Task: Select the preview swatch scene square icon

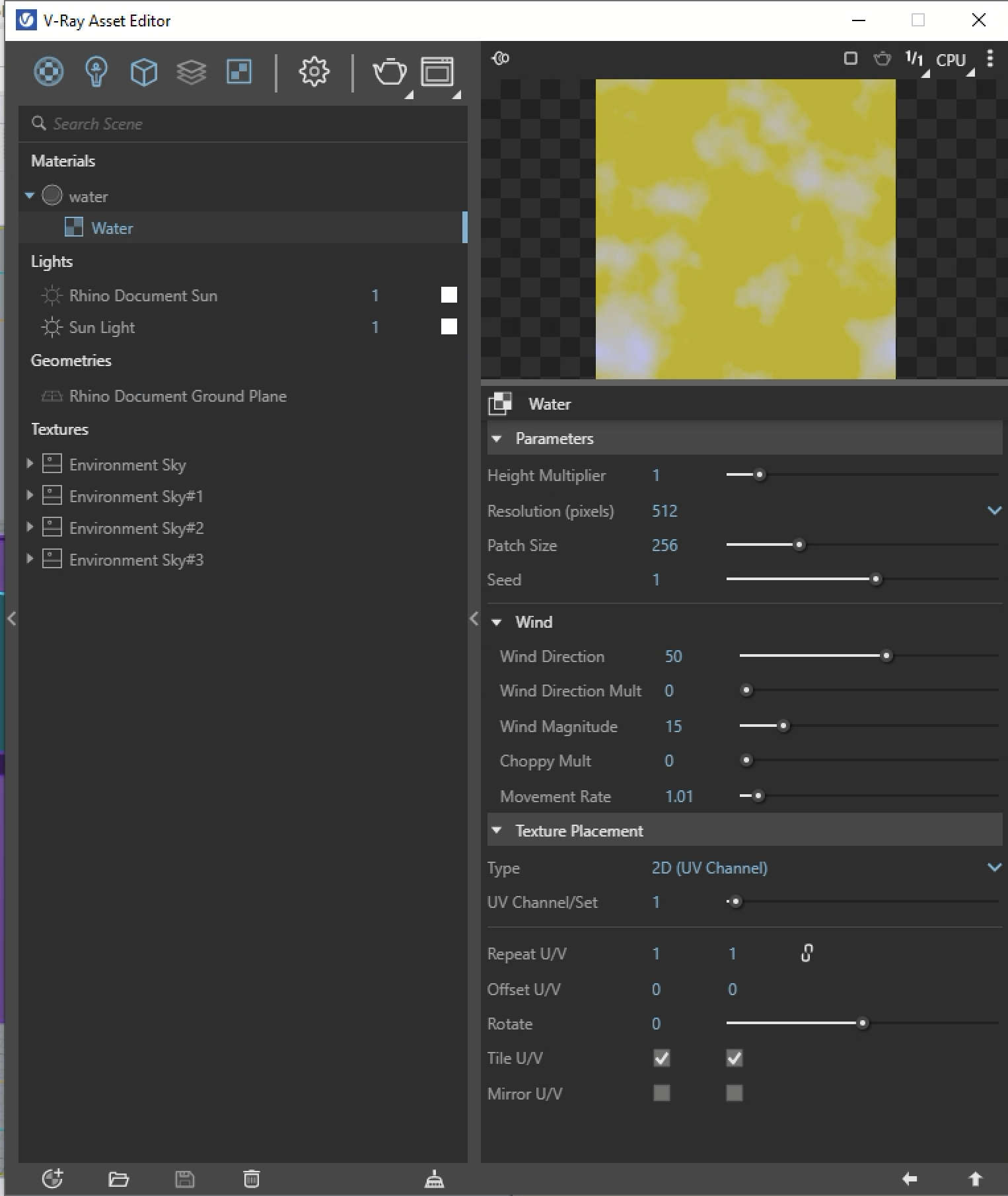Action: [851, 59]
